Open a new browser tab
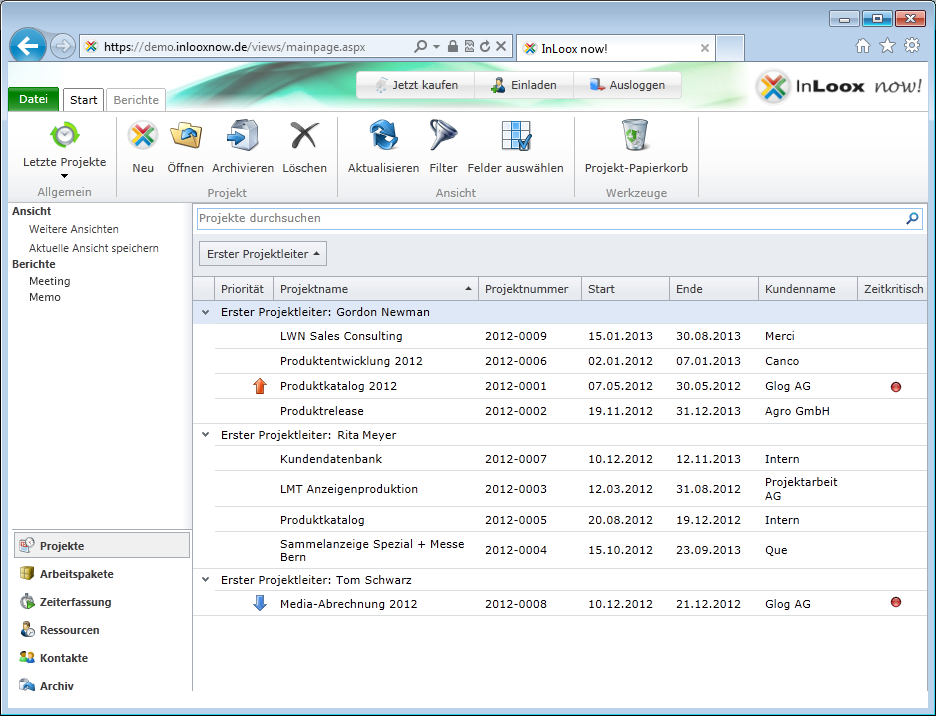This screenshot has height=716, width=936. point(729,48)
